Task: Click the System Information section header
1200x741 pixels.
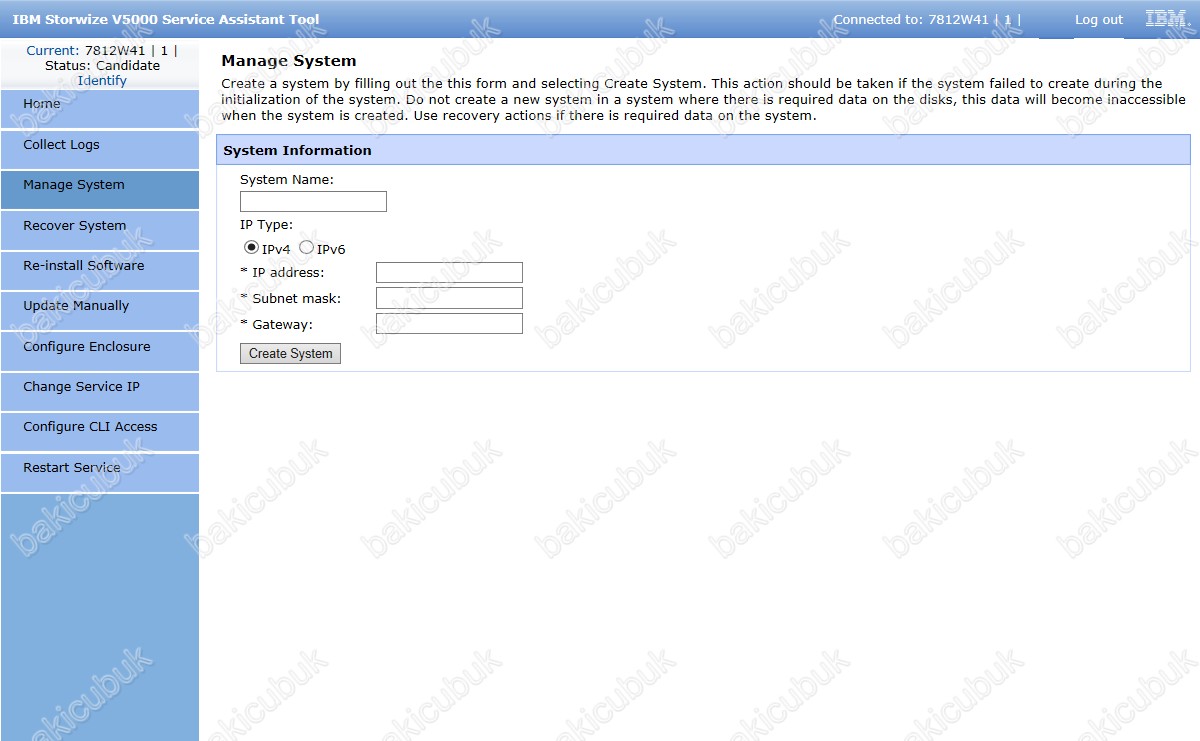Action: point(703,150)
